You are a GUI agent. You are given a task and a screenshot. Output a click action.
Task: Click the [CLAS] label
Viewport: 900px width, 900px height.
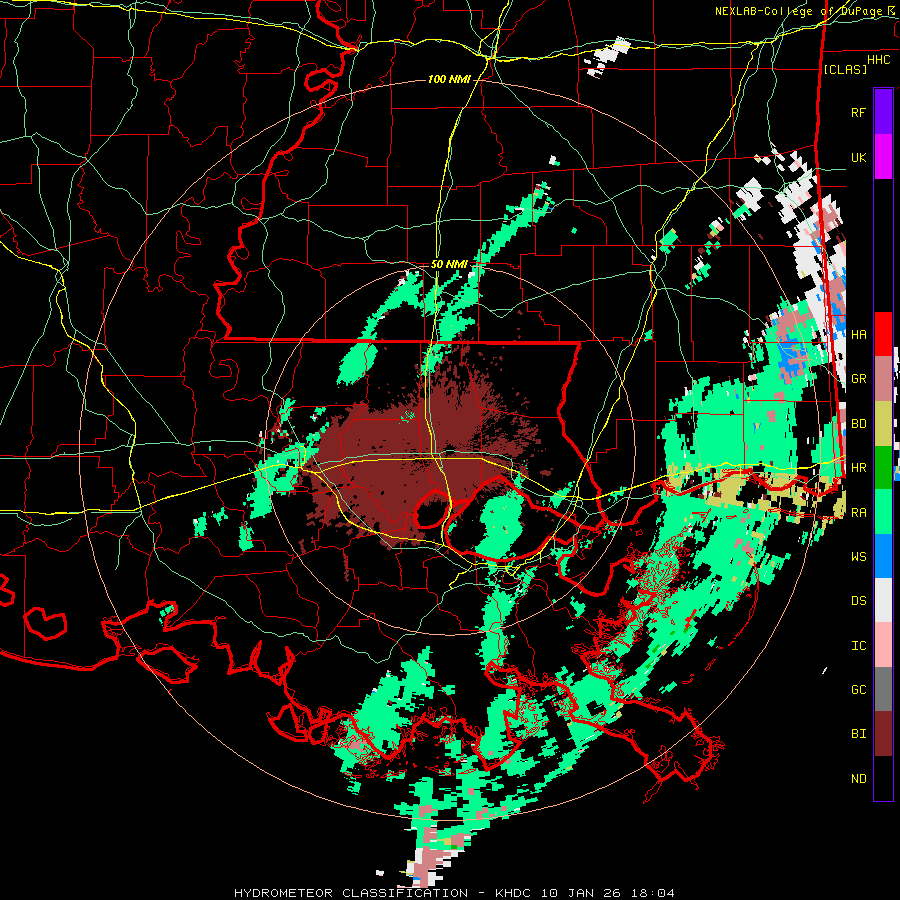click(845, 69)
